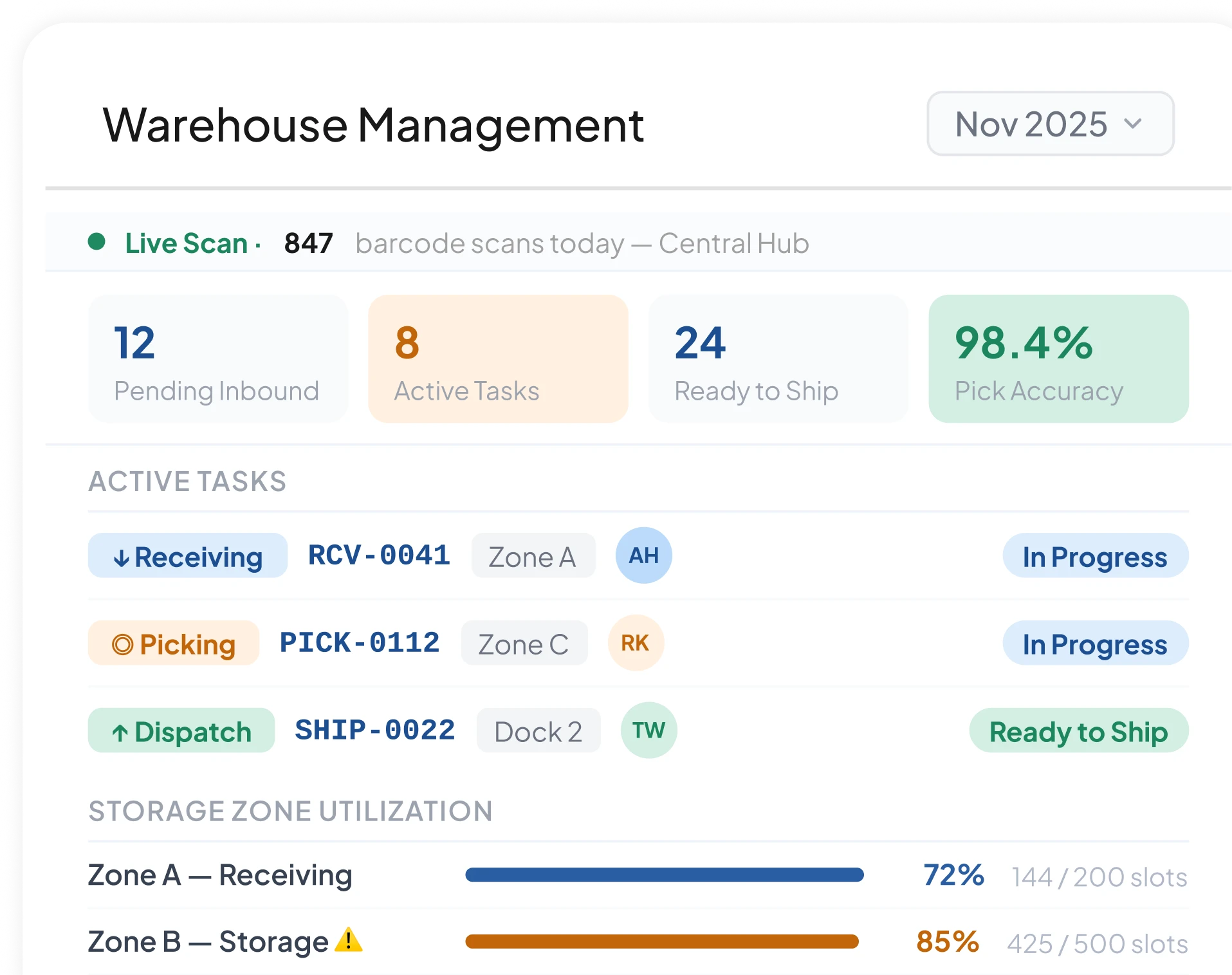Open the Active Tasks stat card
Screen dimensions: 1232x975
498,359
